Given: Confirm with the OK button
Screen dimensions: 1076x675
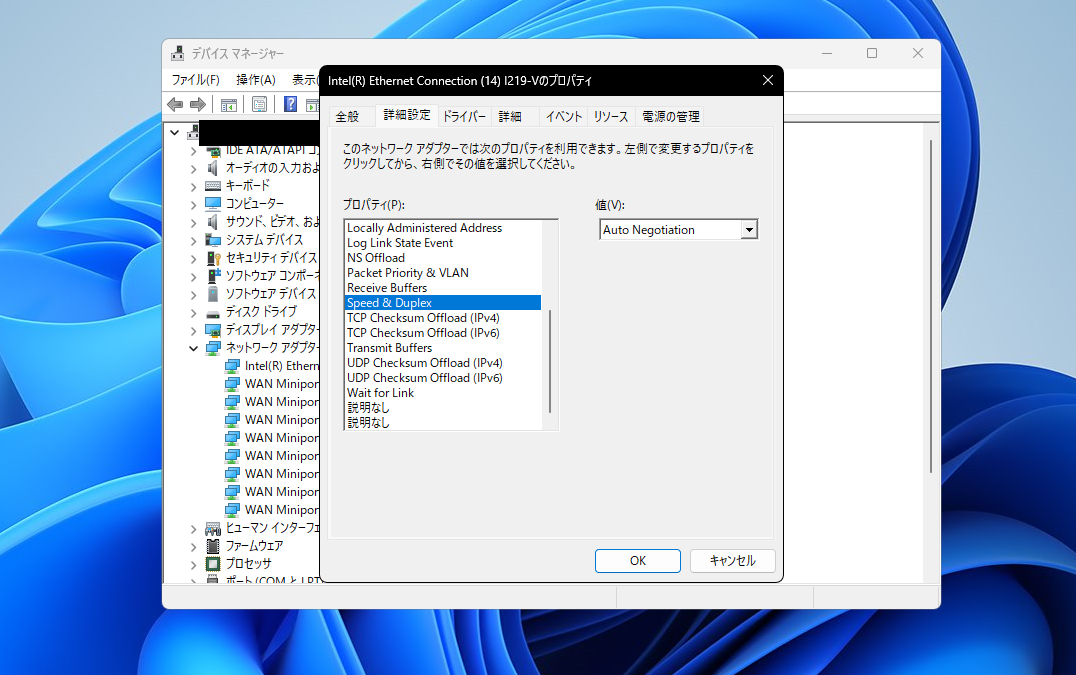Looking at the screenshot, I should [638, 560].
